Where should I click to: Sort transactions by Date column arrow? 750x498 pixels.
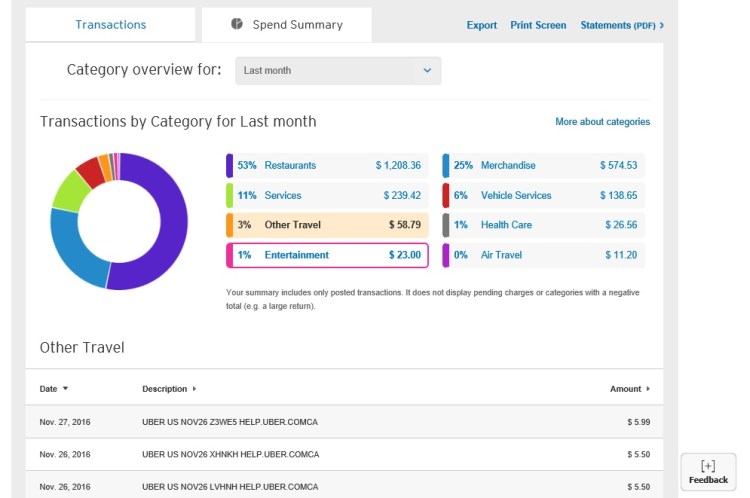tap(66, 388)
